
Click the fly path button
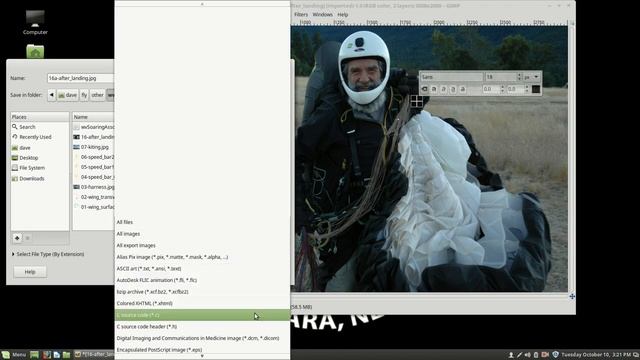click(x=84, y=95)
